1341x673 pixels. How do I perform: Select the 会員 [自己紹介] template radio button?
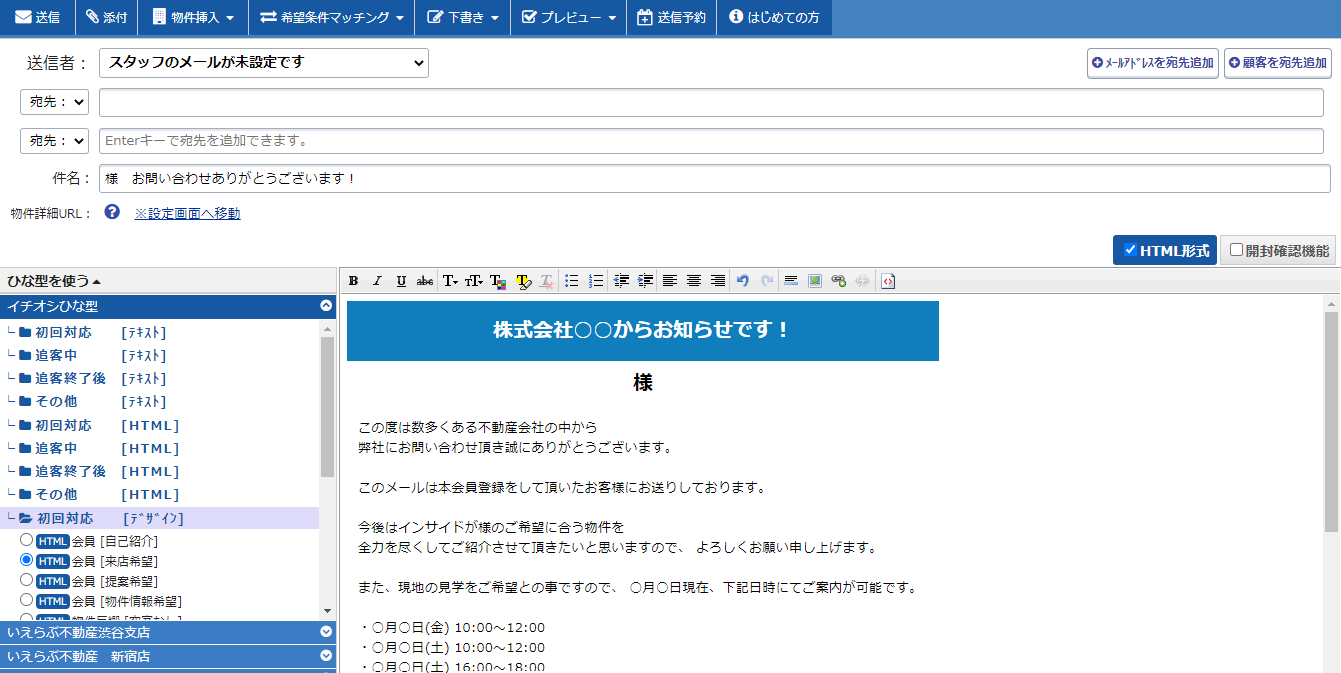[x=27, y=540]
